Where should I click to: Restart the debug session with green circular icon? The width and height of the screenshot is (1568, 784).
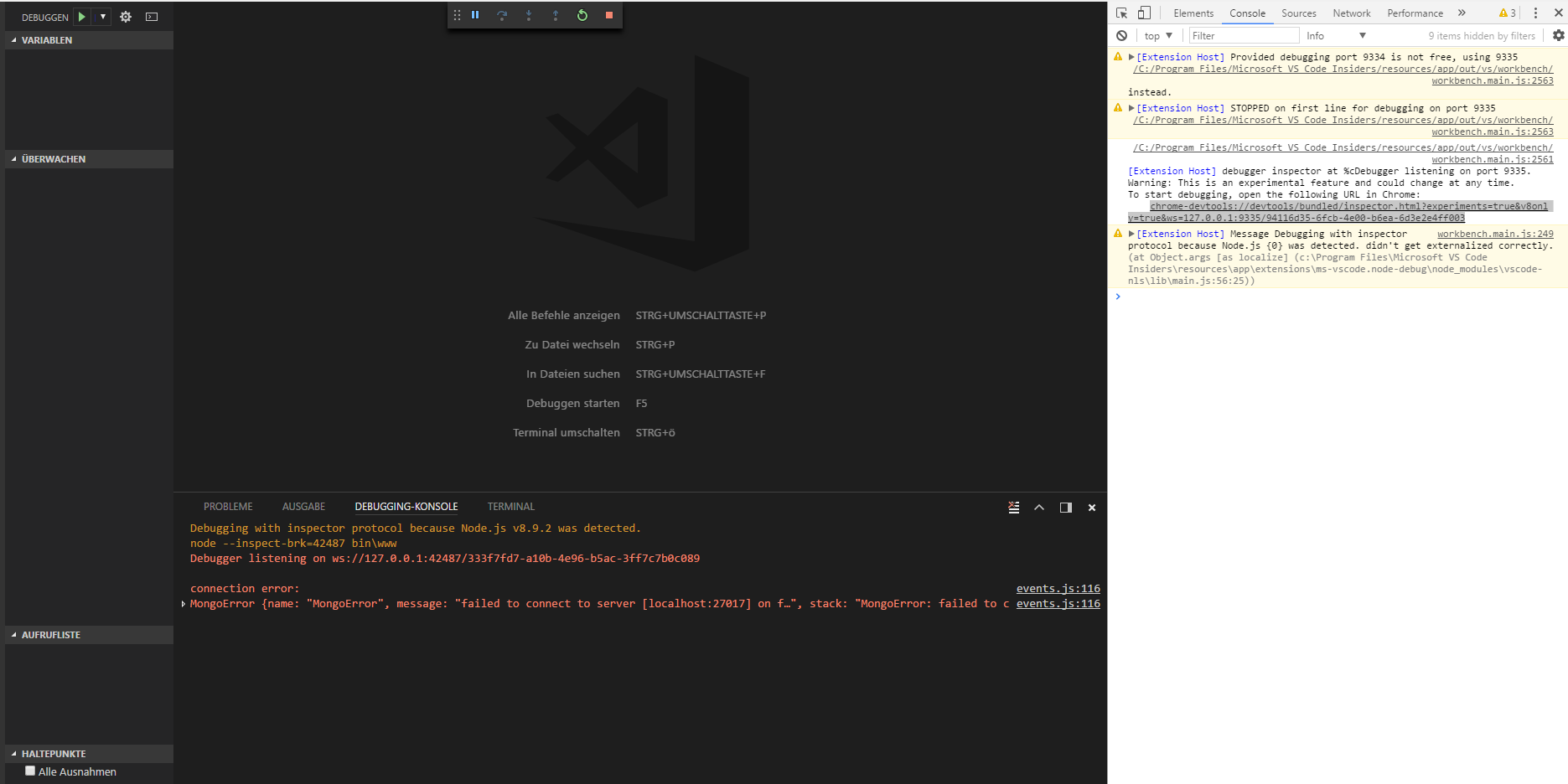[x=582, y=14]
